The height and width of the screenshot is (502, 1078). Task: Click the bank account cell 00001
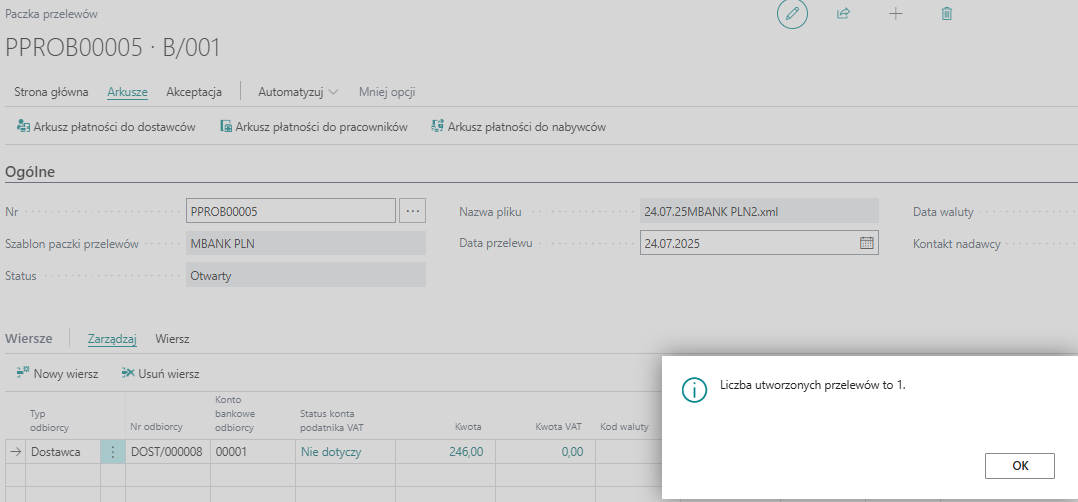click(252, 452)
